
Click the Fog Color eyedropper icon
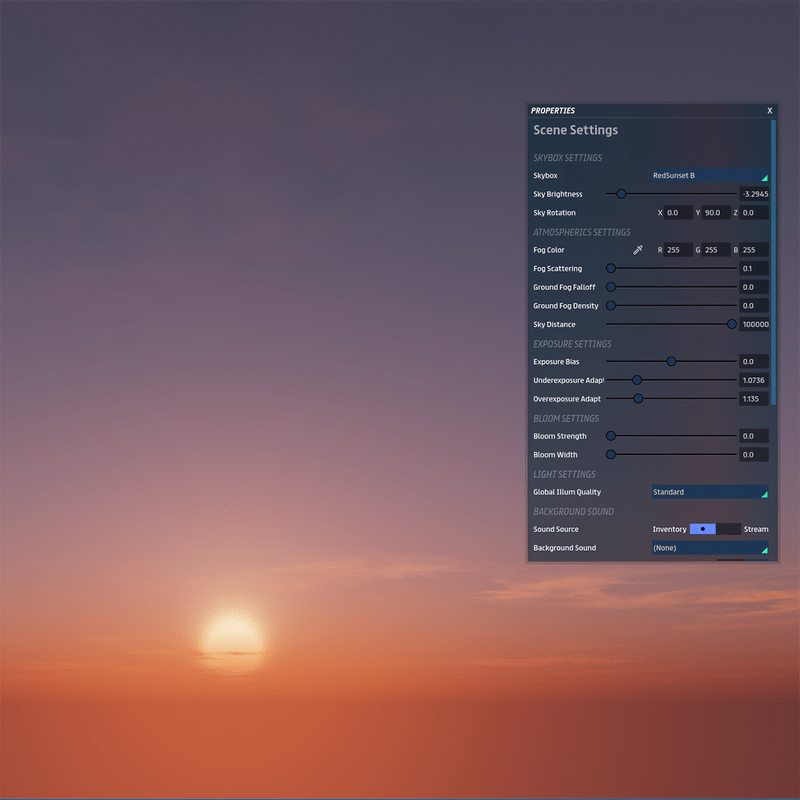[x=638, y=250]
